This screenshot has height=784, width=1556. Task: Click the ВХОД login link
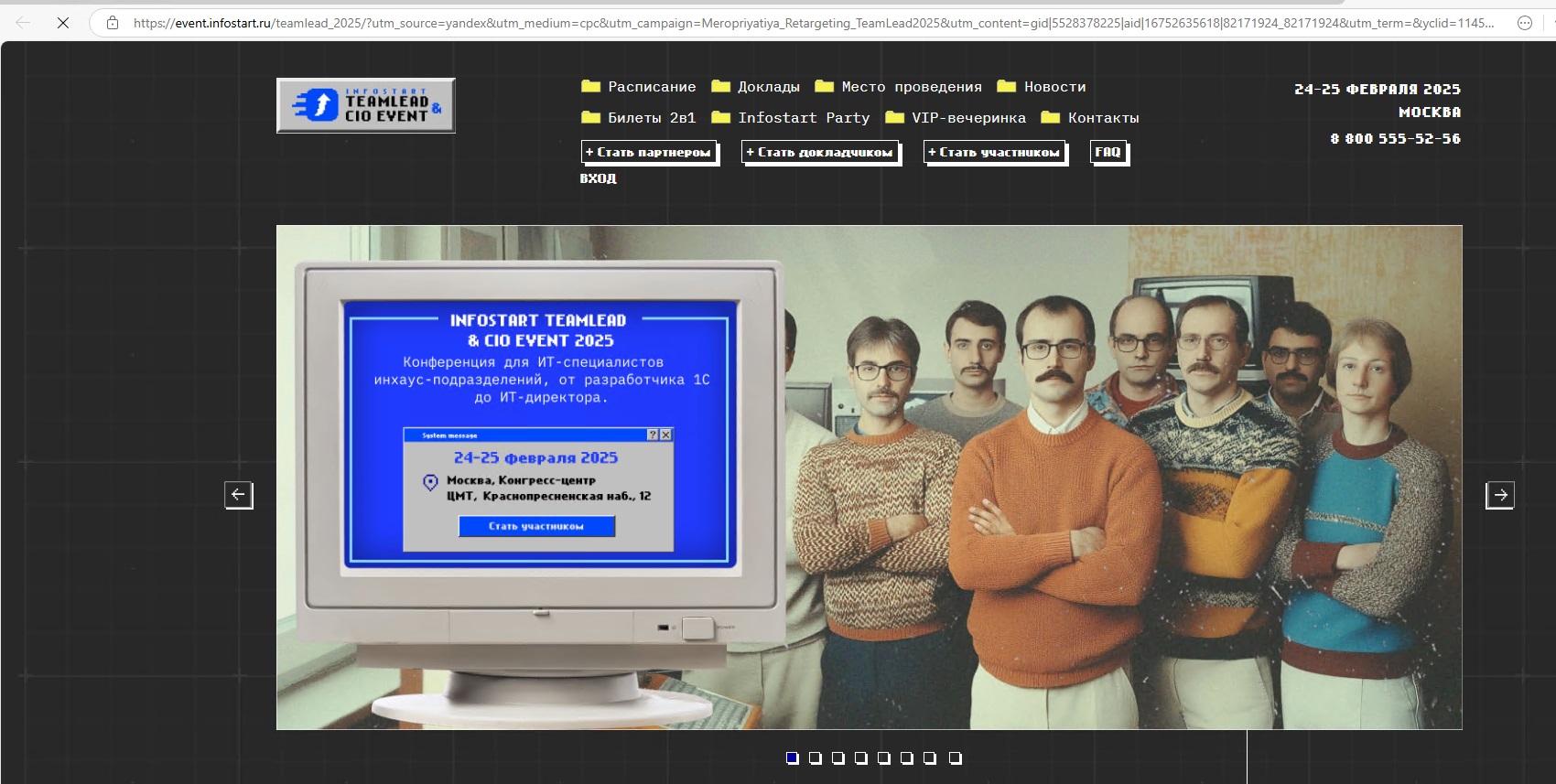tap(598, 178)
